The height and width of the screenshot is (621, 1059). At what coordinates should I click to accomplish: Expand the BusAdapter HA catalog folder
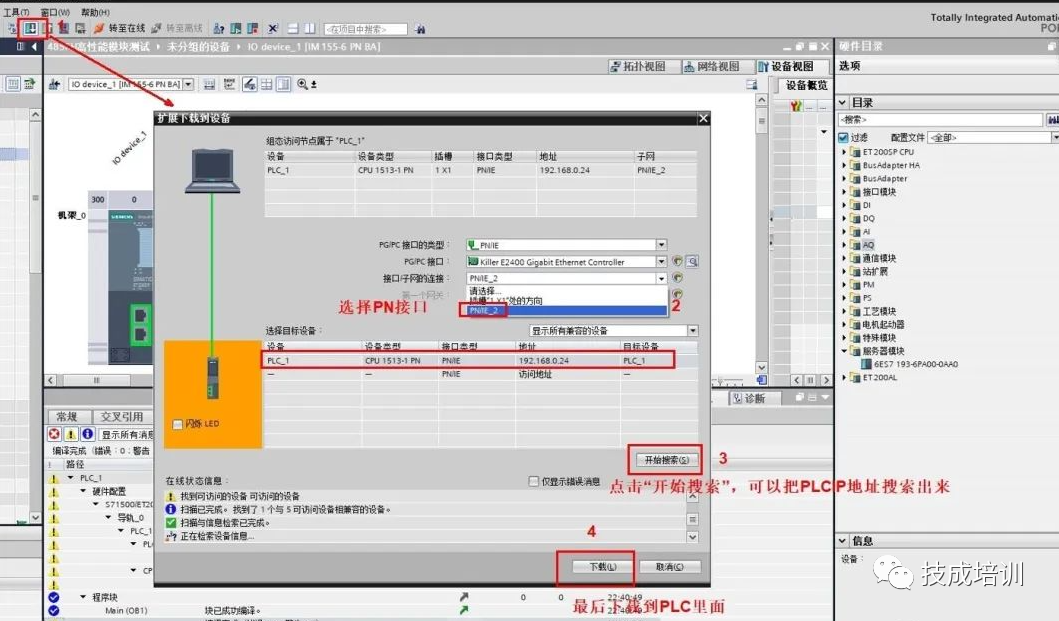pos(844,165)
